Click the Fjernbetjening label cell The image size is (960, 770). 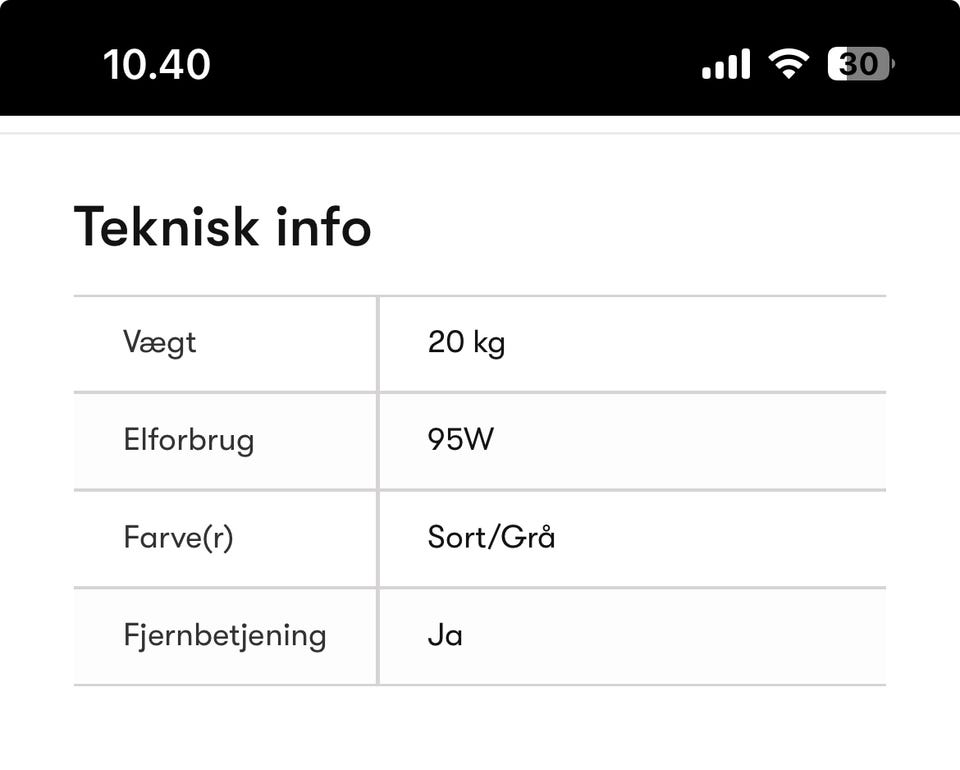pyautogui.click(x=225, y=636)
